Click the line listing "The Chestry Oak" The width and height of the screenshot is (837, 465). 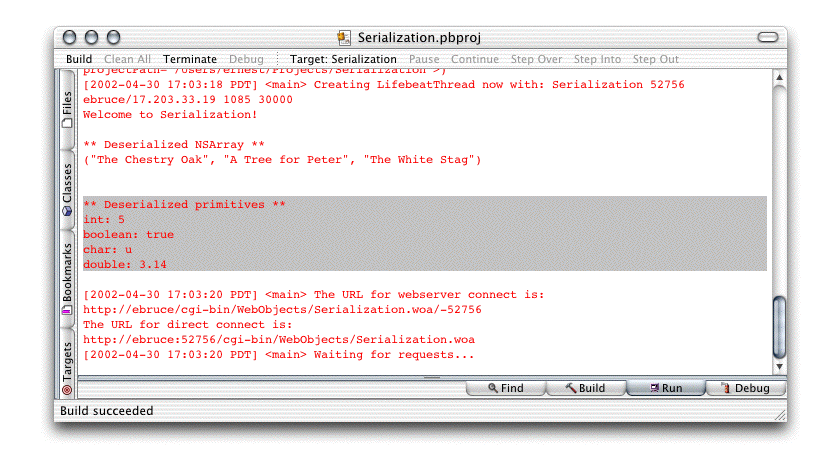pyautogui.click(x=282, y=160)
